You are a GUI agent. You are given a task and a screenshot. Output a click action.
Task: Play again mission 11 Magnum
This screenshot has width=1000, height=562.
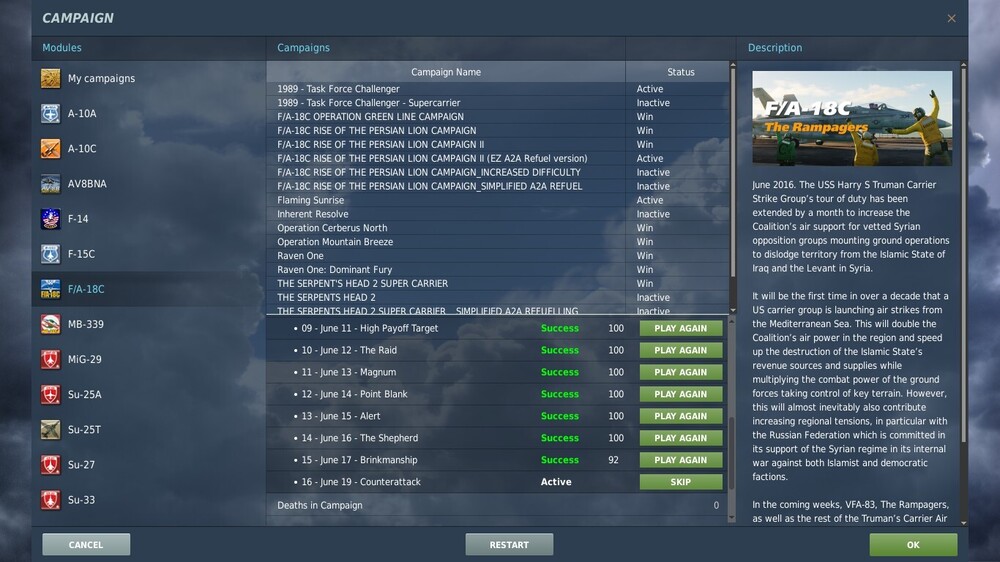click(680, 372)
